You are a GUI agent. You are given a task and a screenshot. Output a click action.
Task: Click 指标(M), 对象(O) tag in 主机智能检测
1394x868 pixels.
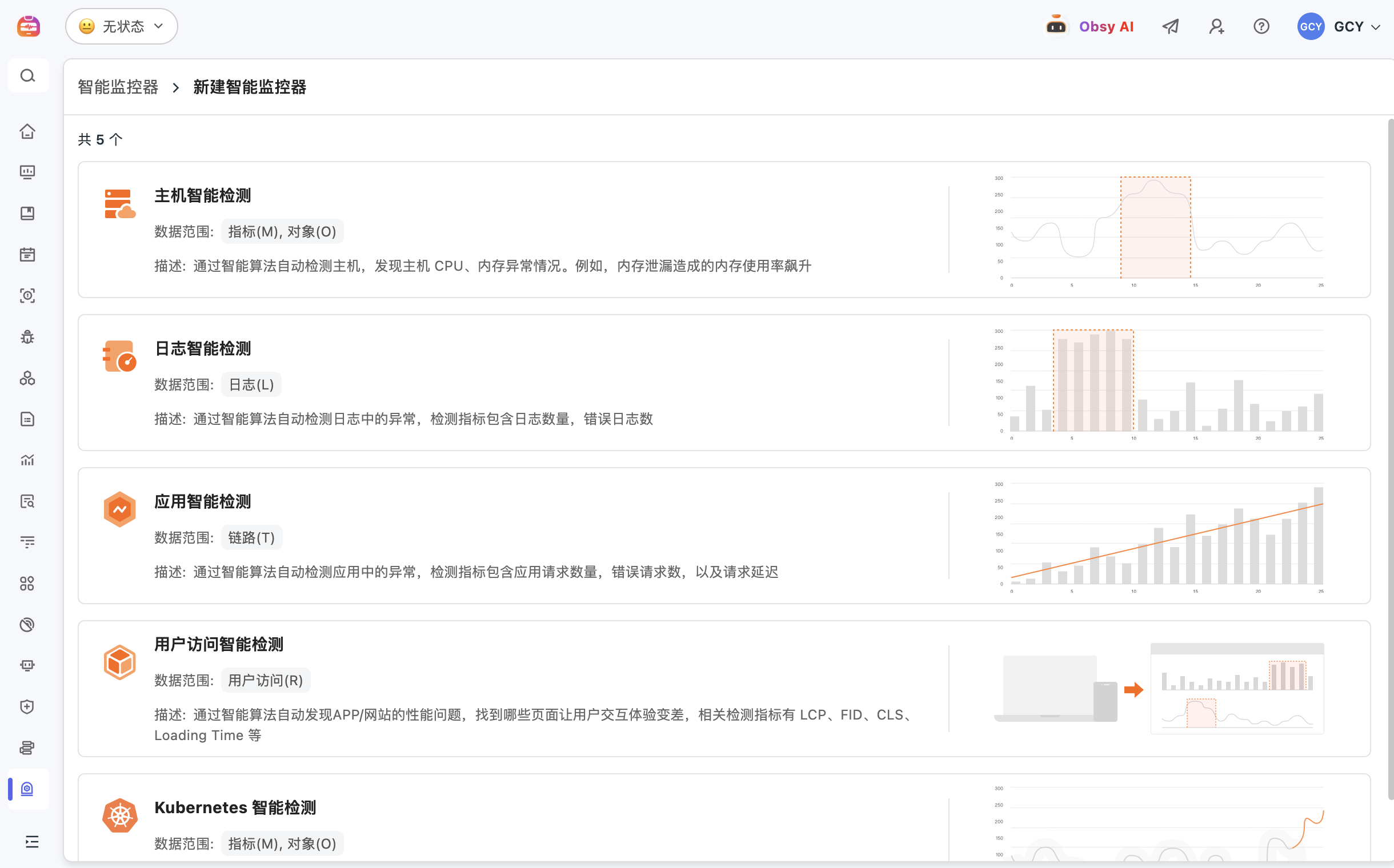(282, 231)
